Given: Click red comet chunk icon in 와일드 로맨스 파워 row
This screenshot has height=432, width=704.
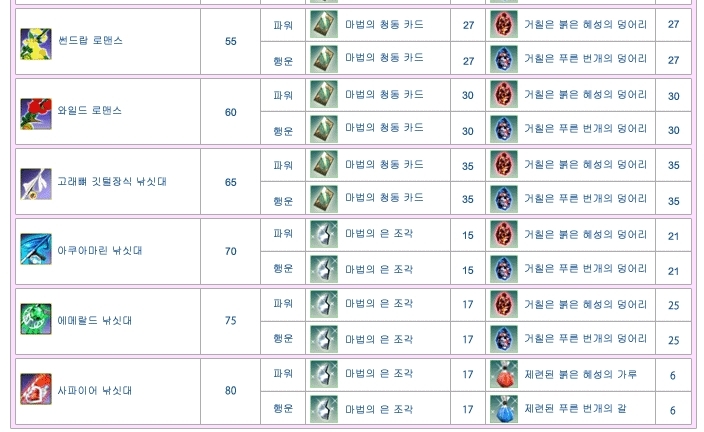Looking at the screenshot, I should (504, 95).
